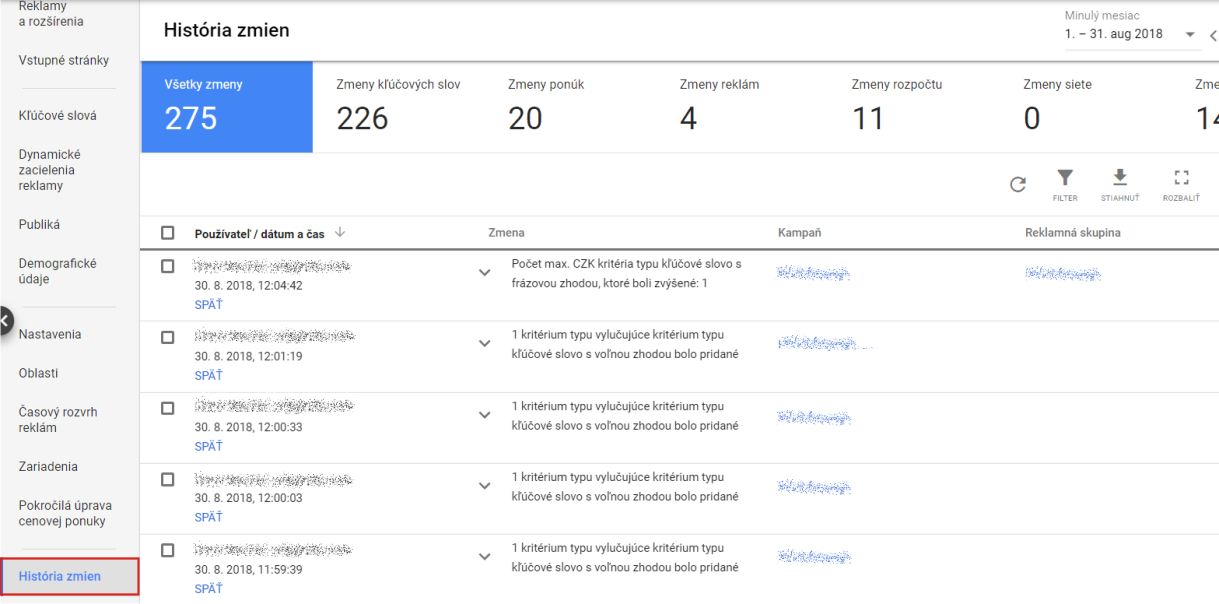Click the Reklamná skupina column header
This screenshot has height=604, width=1219.
tap(1073, 233)
